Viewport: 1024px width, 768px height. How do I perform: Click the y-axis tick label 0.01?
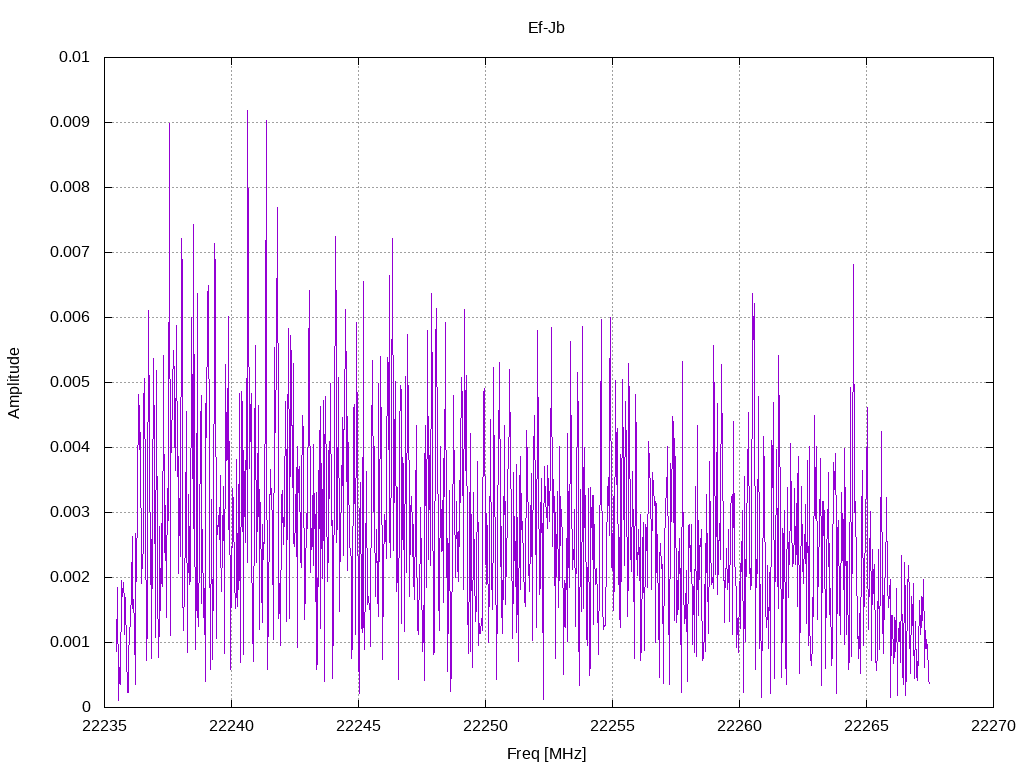(74, 57)
